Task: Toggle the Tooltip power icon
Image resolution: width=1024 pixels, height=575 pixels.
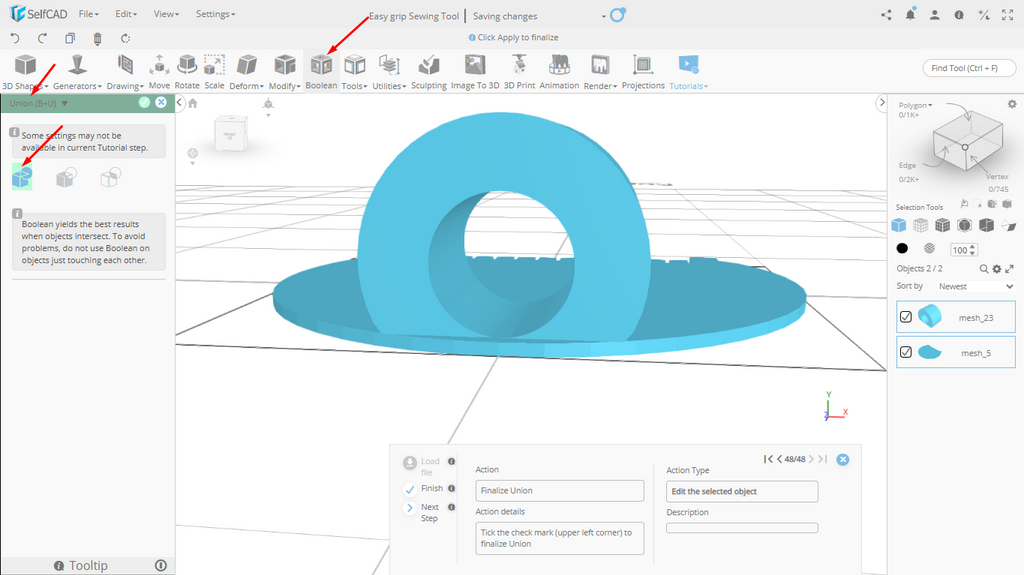Action: (161, 565)
